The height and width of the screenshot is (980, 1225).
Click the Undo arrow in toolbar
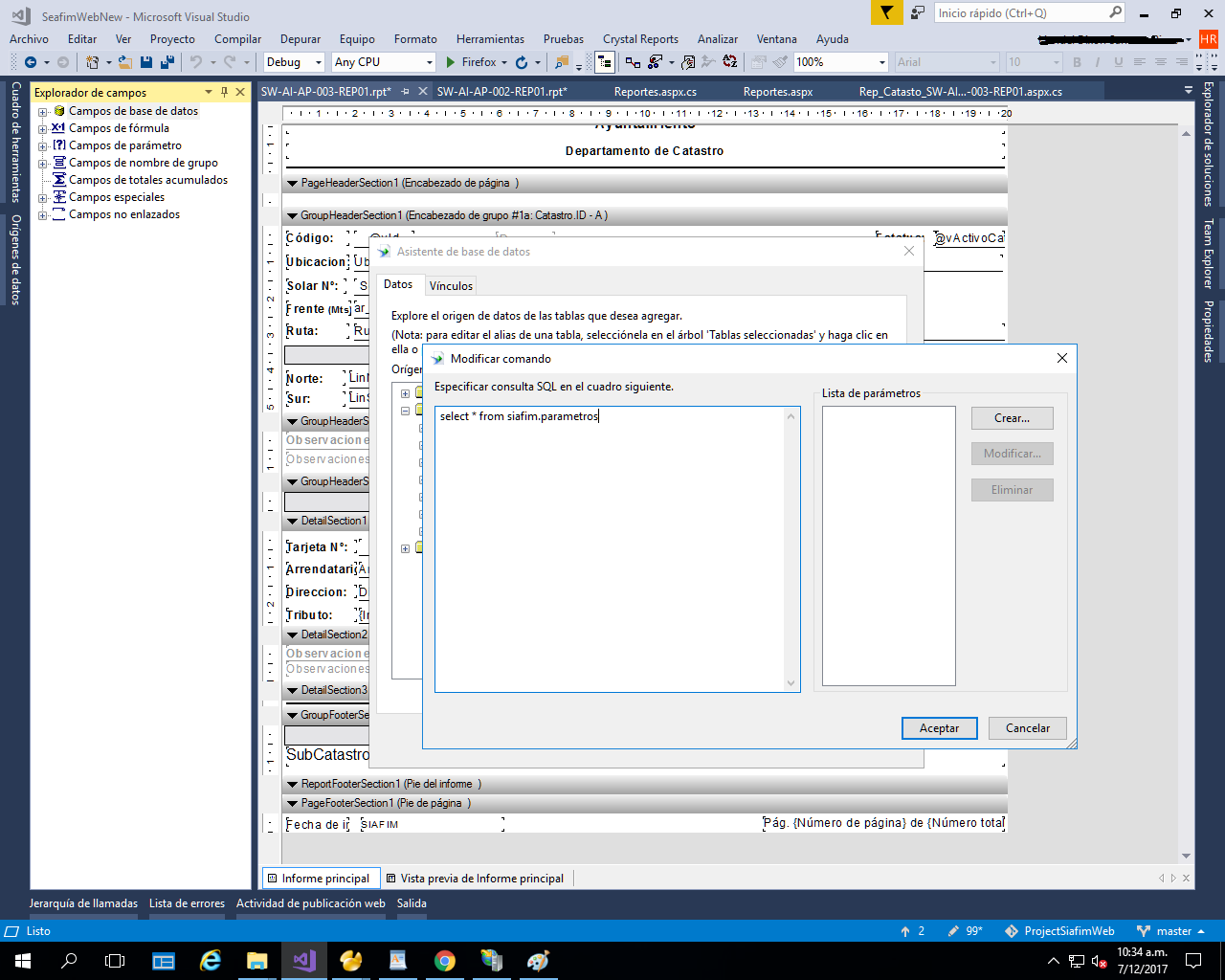click(196, 62)
